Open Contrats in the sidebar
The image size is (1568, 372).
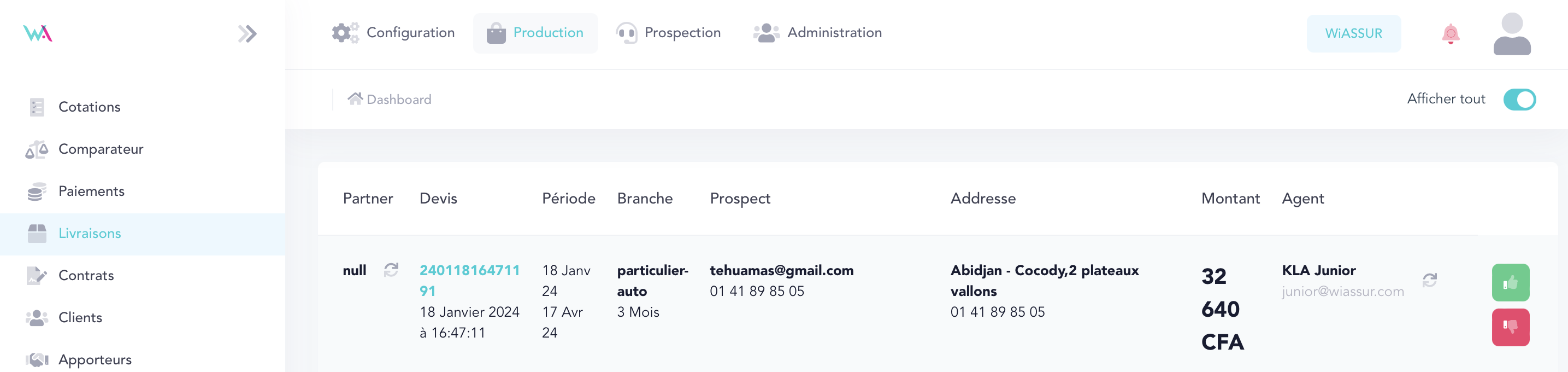(x=86, y=275)
